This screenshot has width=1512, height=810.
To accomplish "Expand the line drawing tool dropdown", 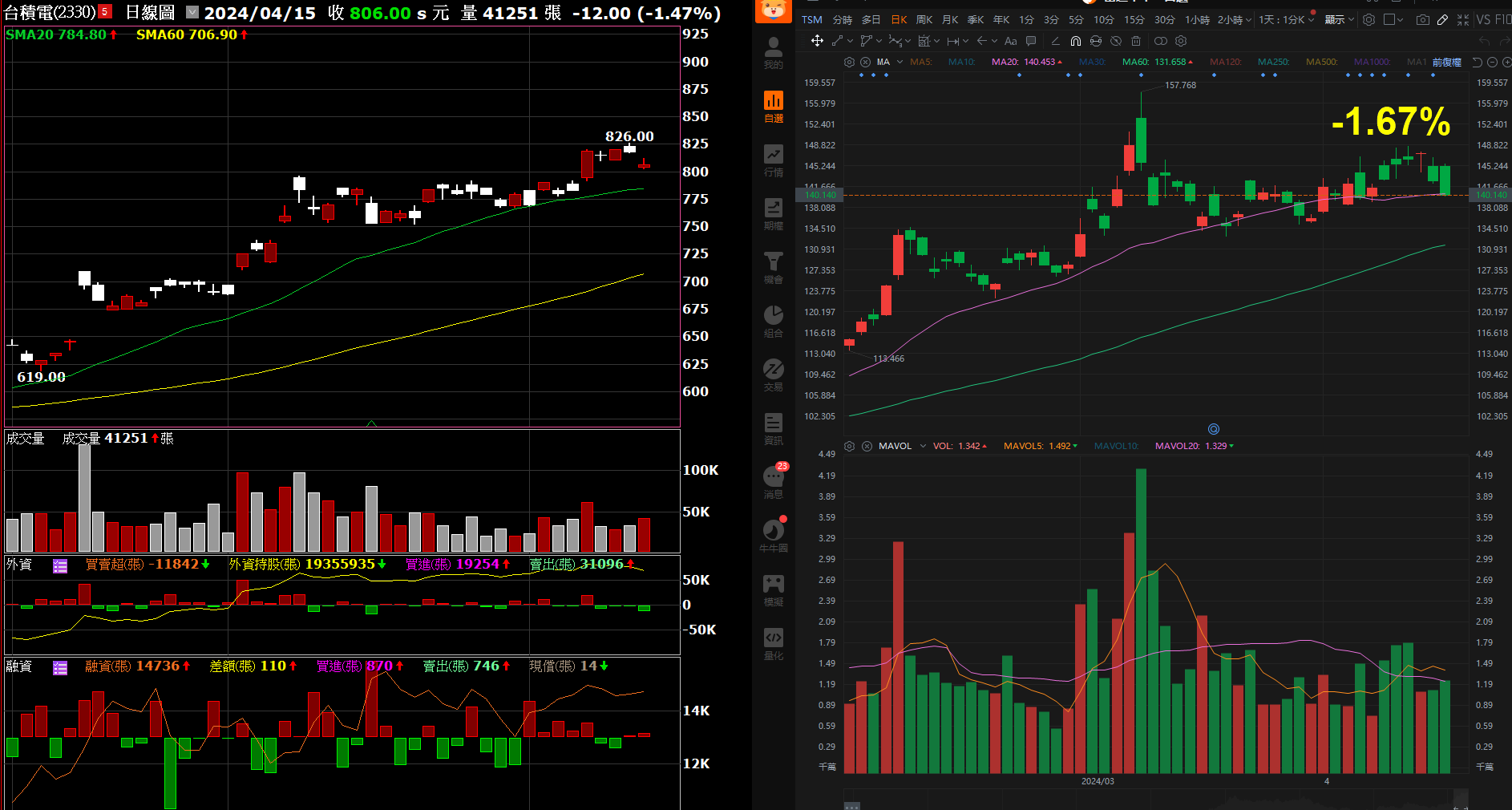I will 850,41.
